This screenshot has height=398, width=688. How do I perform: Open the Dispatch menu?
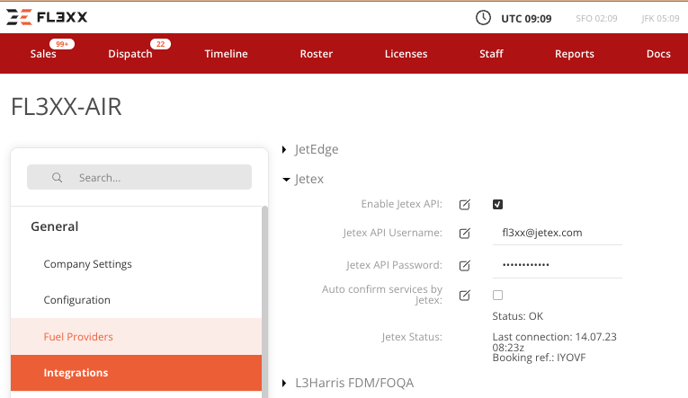tap(130, 54)
